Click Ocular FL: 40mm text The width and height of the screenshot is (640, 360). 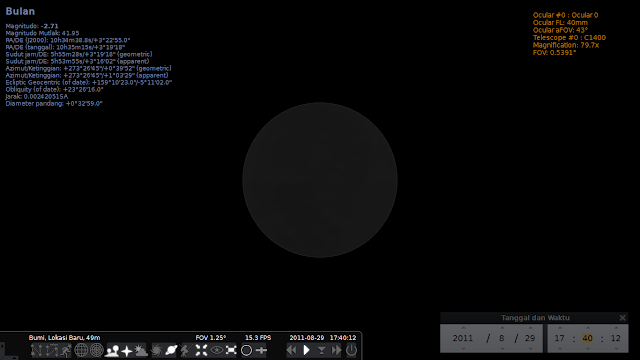[560, 22]
